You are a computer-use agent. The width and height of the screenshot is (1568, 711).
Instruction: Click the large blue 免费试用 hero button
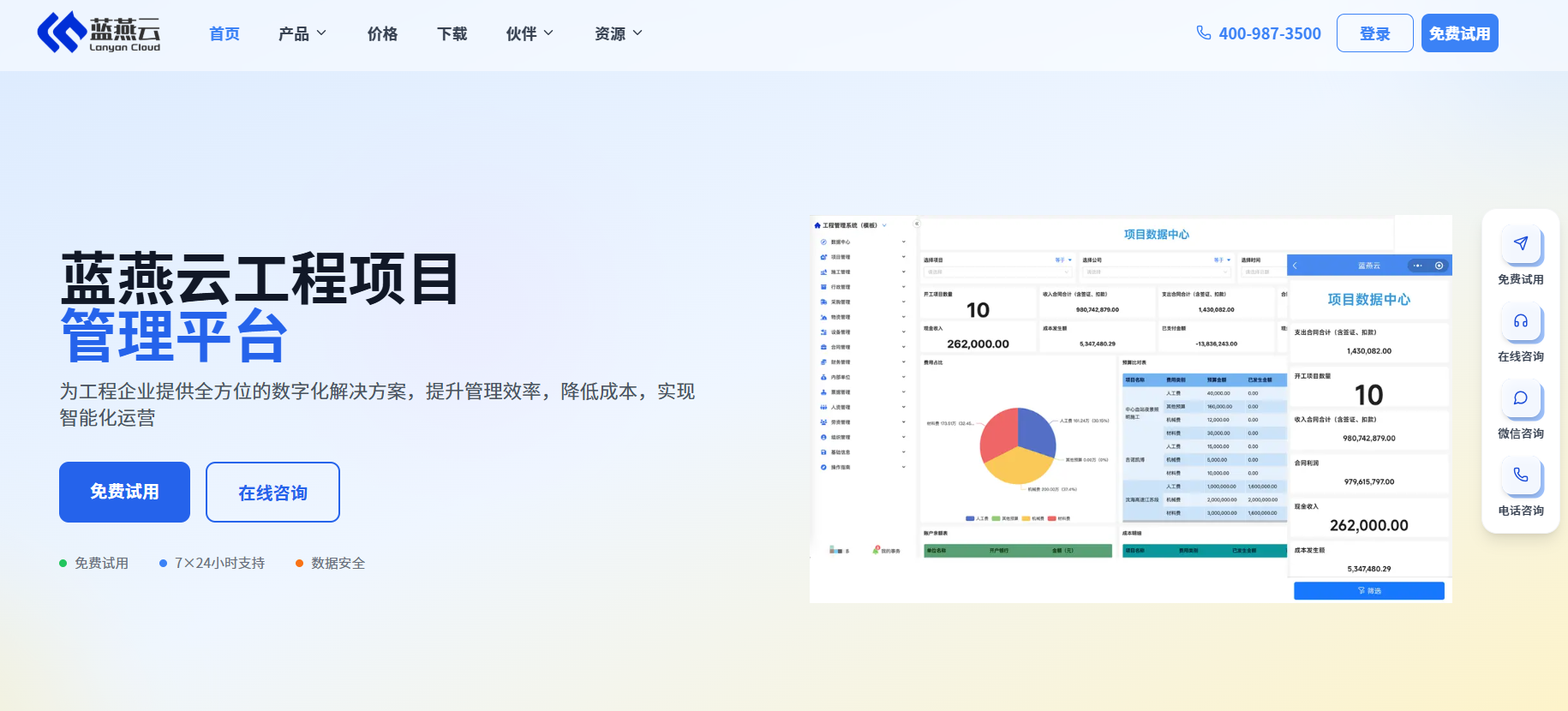(x=124, y=492)
